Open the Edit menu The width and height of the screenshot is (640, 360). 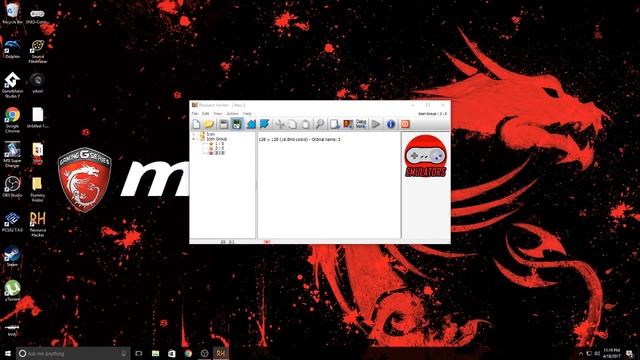[206, 113]
